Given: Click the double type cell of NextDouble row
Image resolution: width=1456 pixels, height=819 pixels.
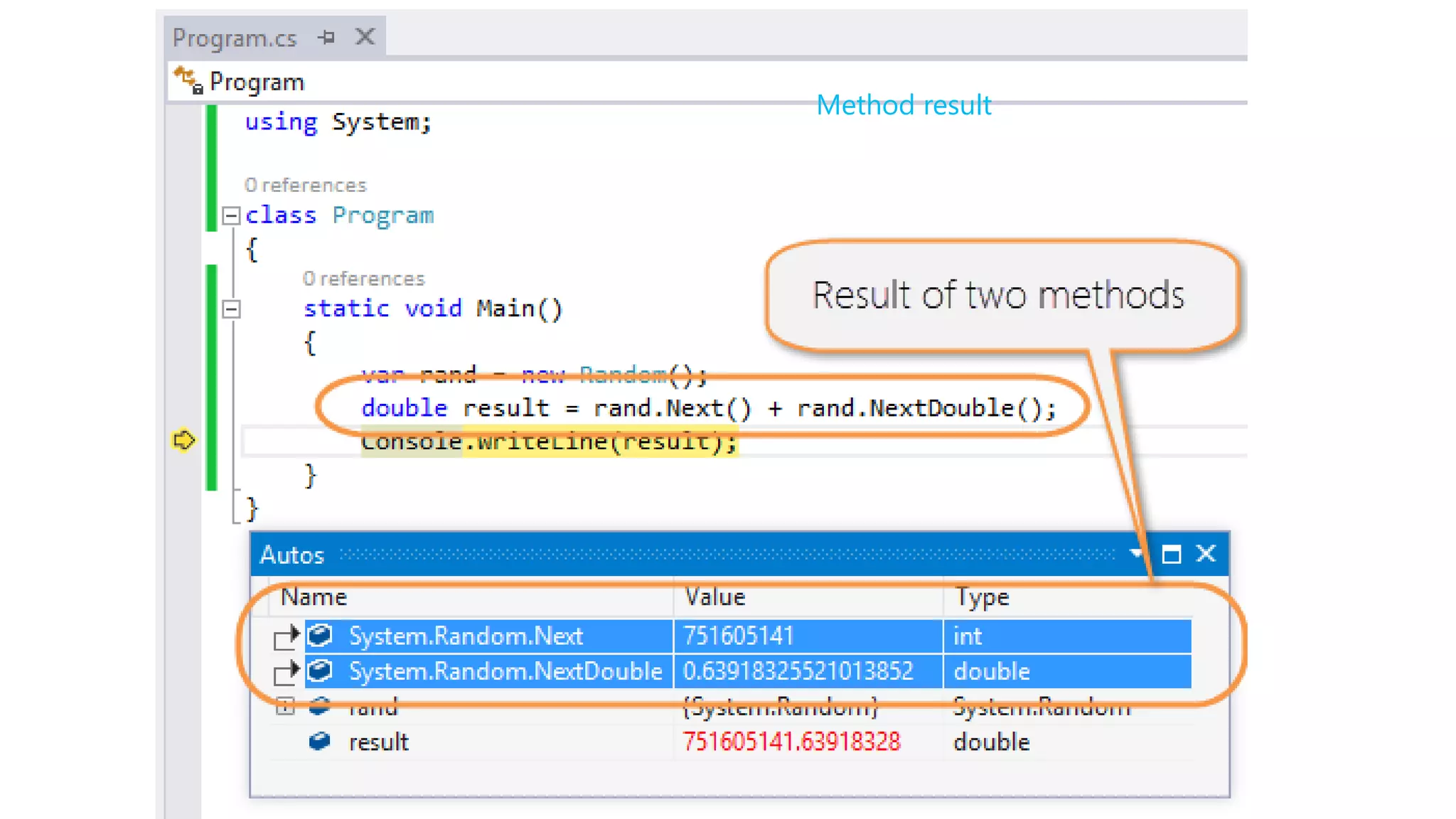Looking at the screenshot, I should [x=1068, y=671].
